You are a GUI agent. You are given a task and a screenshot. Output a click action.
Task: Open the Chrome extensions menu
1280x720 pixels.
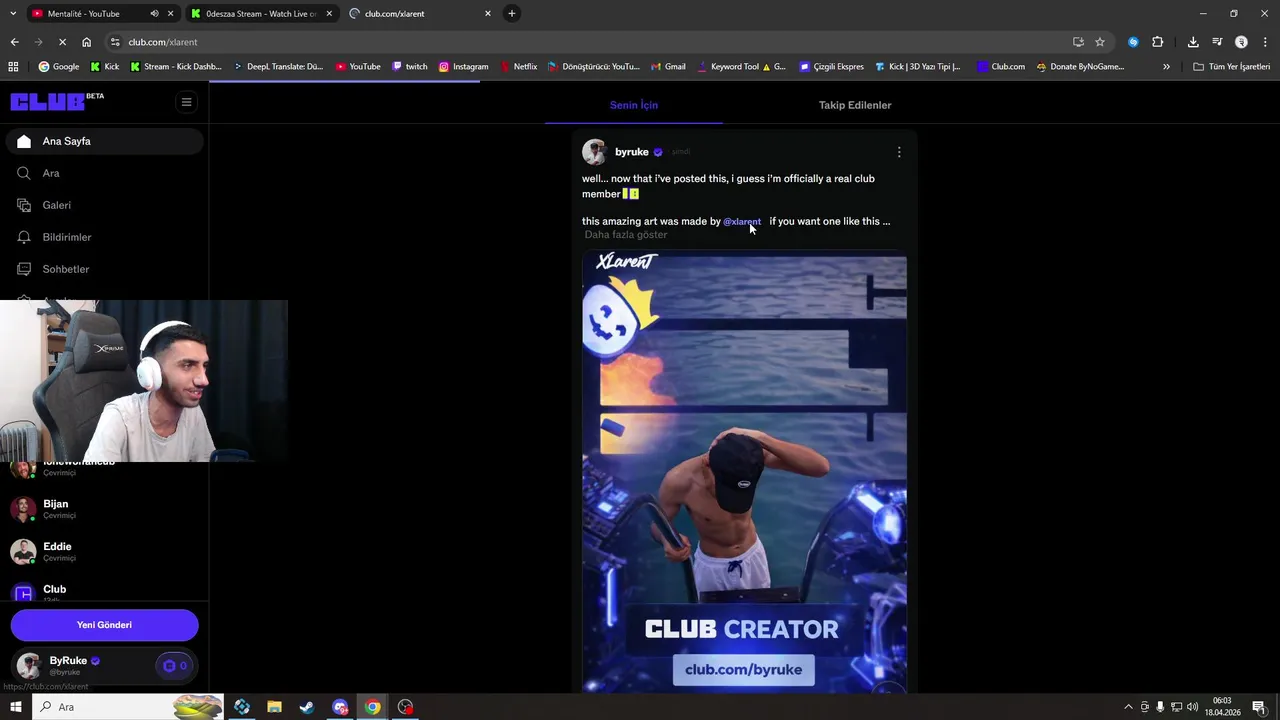(x=1158, y=42)
